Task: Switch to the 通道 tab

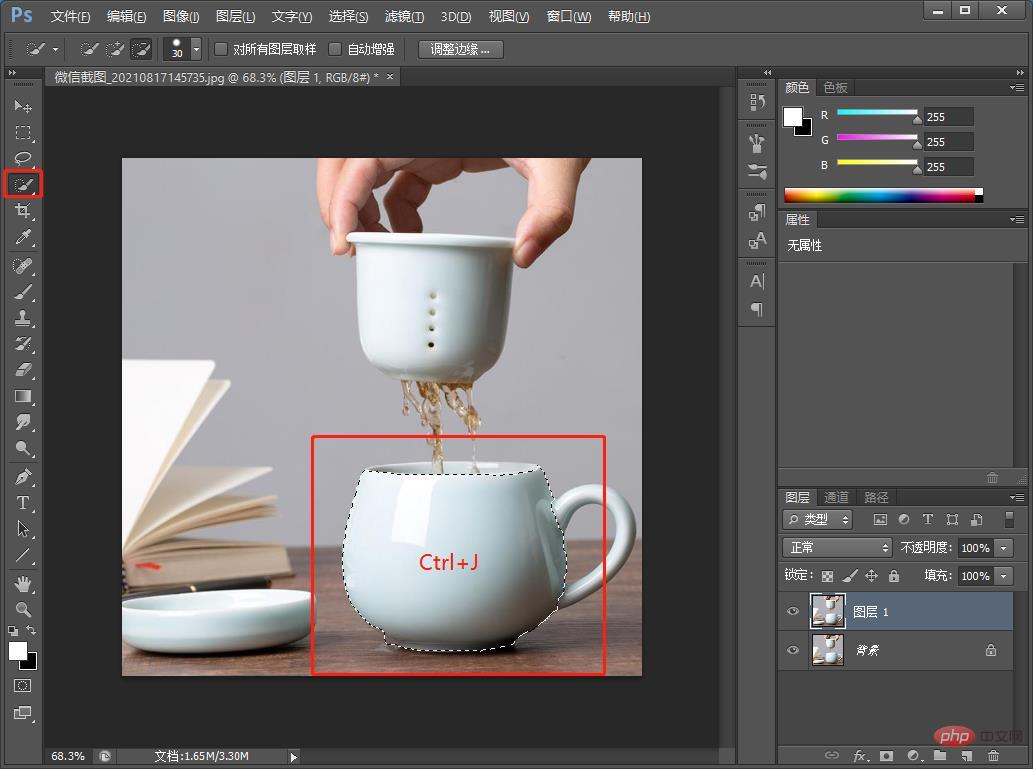Action: tap(836, 498)
